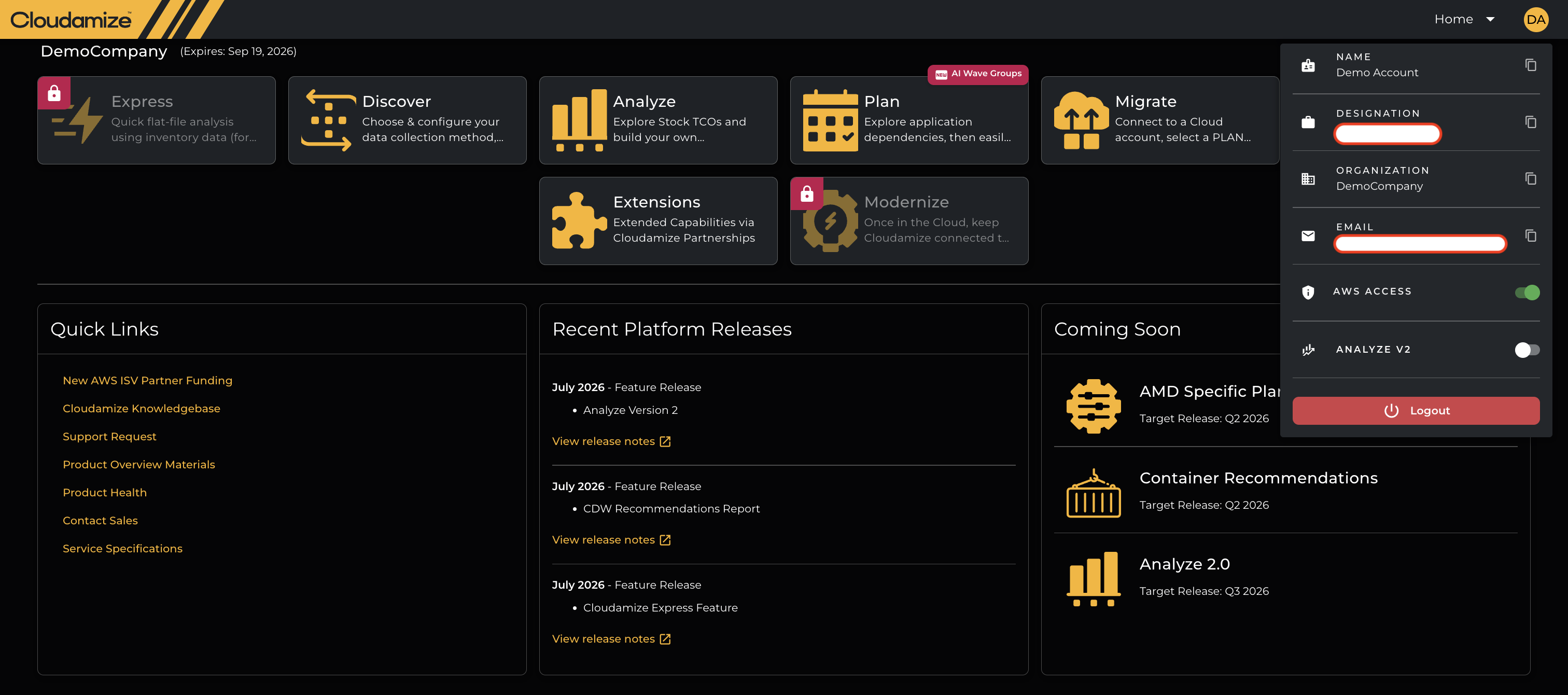Image resolution: width=1568 pixels, height=695 pixels.
Task: Click the Analyze V2 chart icon
Action: pos(1308,350)
